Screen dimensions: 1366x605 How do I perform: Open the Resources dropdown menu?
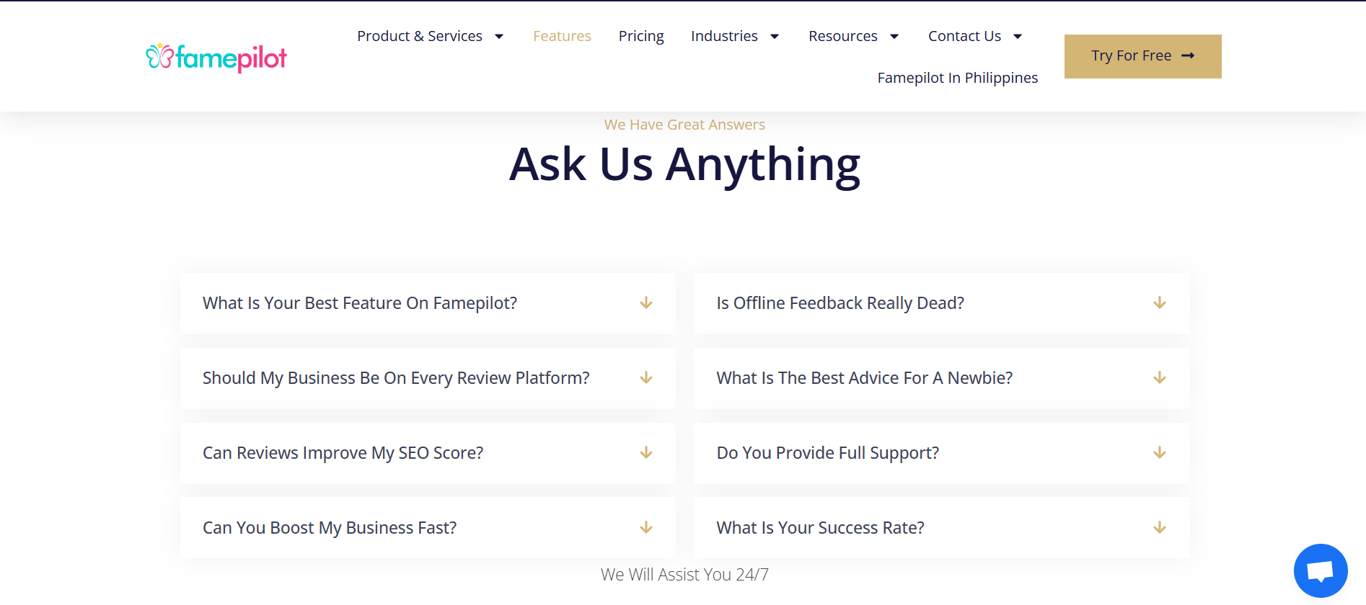coord(853,36)
